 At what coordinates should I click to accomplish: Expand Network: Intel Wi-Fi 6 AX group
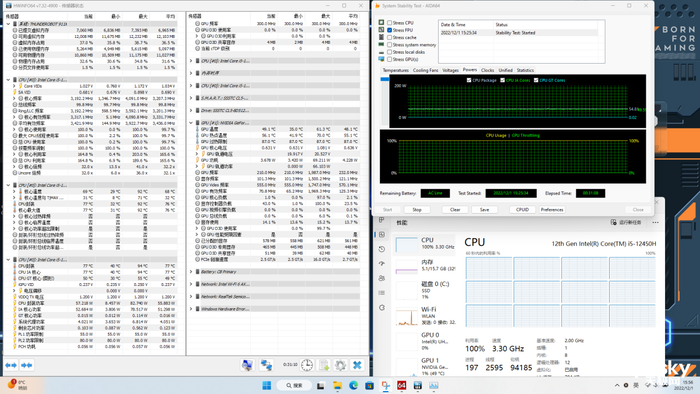click(191, 284)
